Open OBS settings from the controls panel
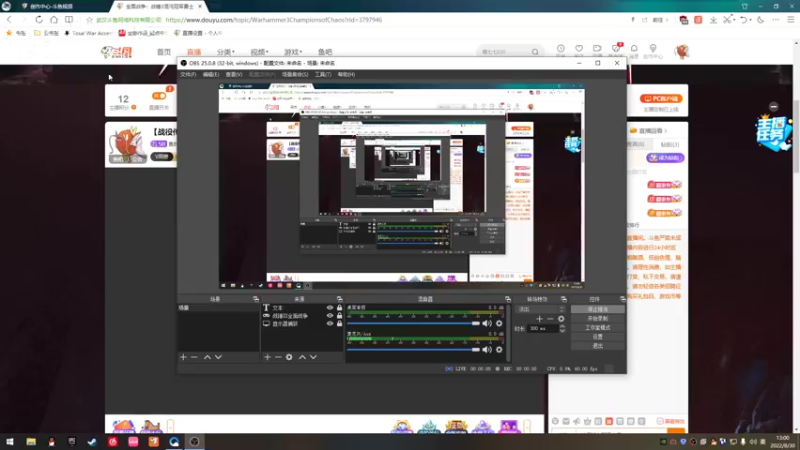This screenshot has height=450, width=800. coord(597,337)
